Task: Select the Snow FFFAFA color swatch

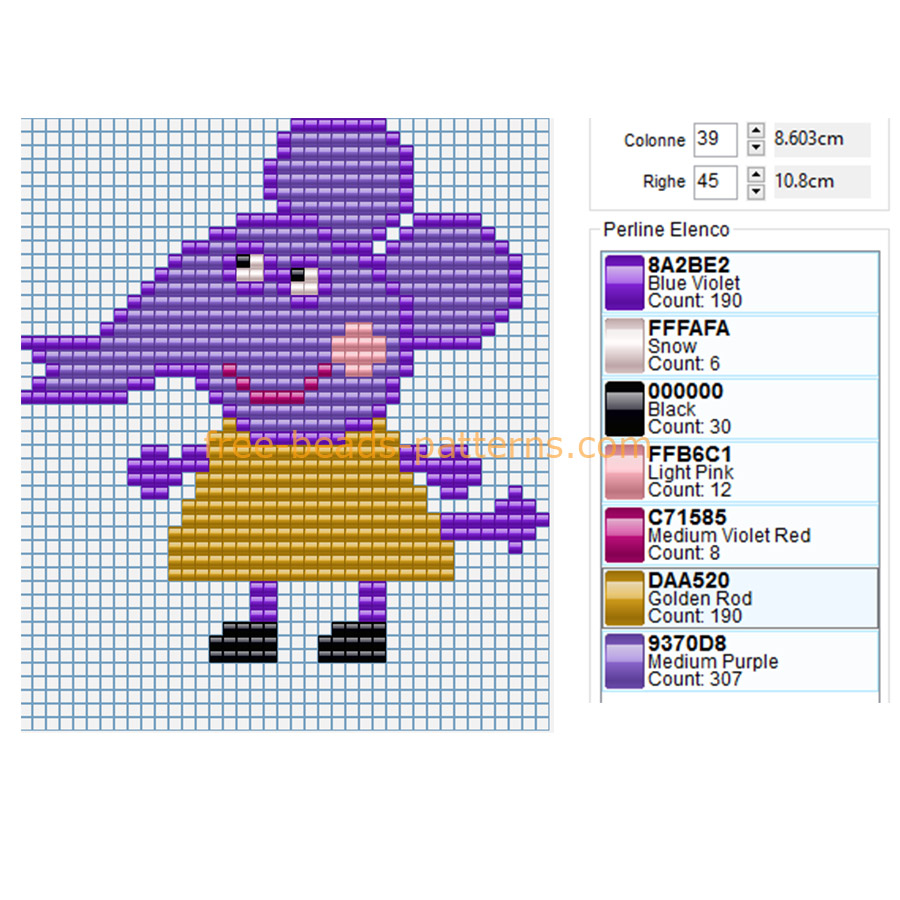Action: pyautogui.click(x=624, y=346)
